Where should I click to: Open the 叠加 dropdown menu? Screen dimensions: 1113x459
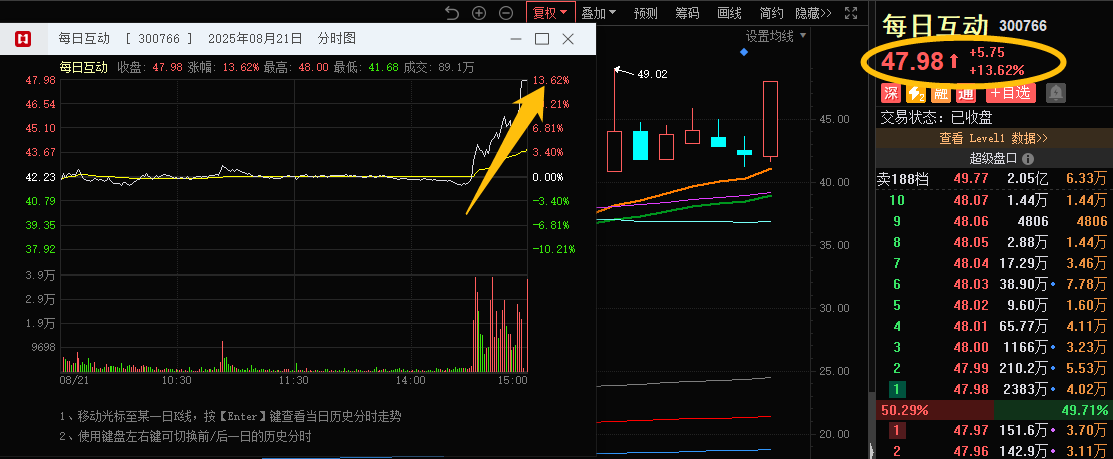tap(598, 13)
